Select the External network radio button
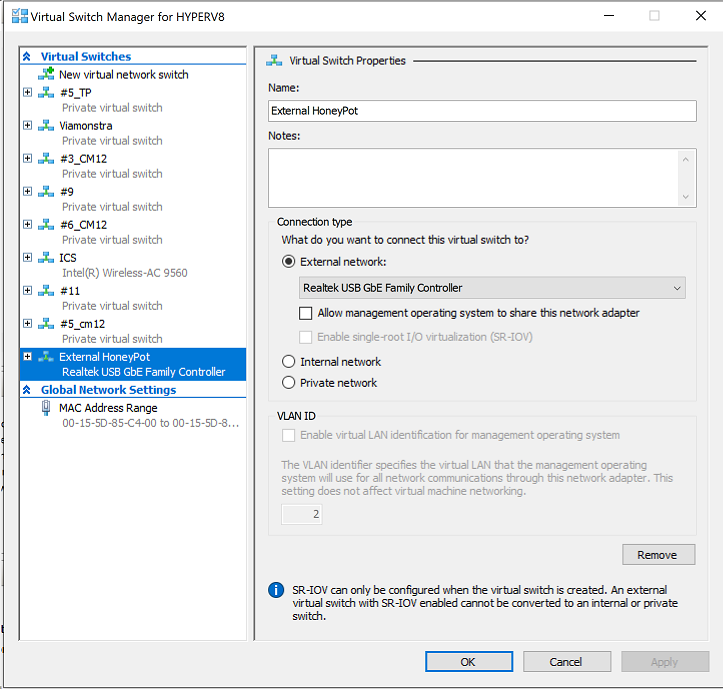This screenshot has width=723, height=689. pyautogui.click(x=289, y=261)
